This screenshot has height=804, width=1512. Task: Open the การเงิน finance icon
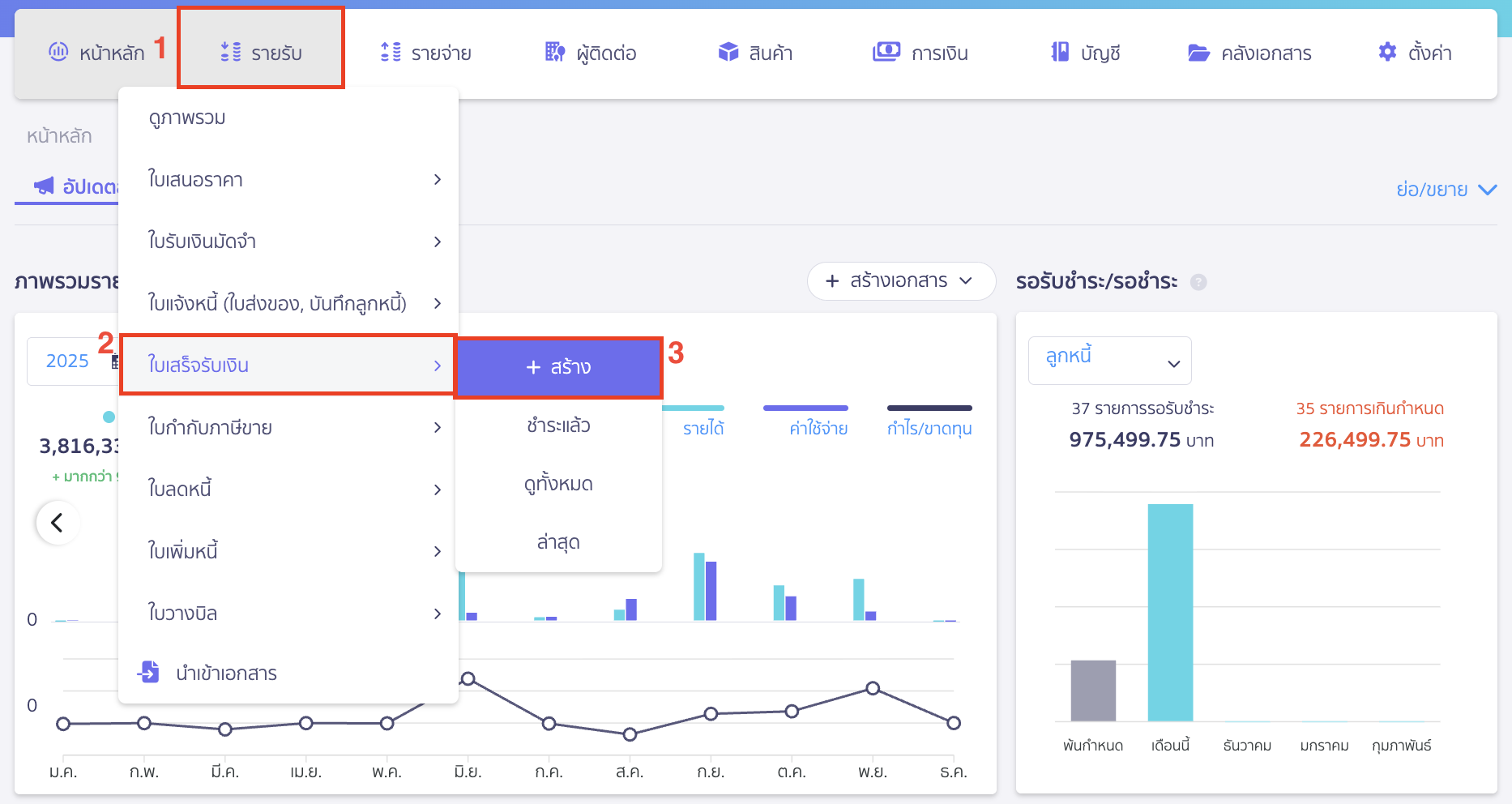[886, 51]
